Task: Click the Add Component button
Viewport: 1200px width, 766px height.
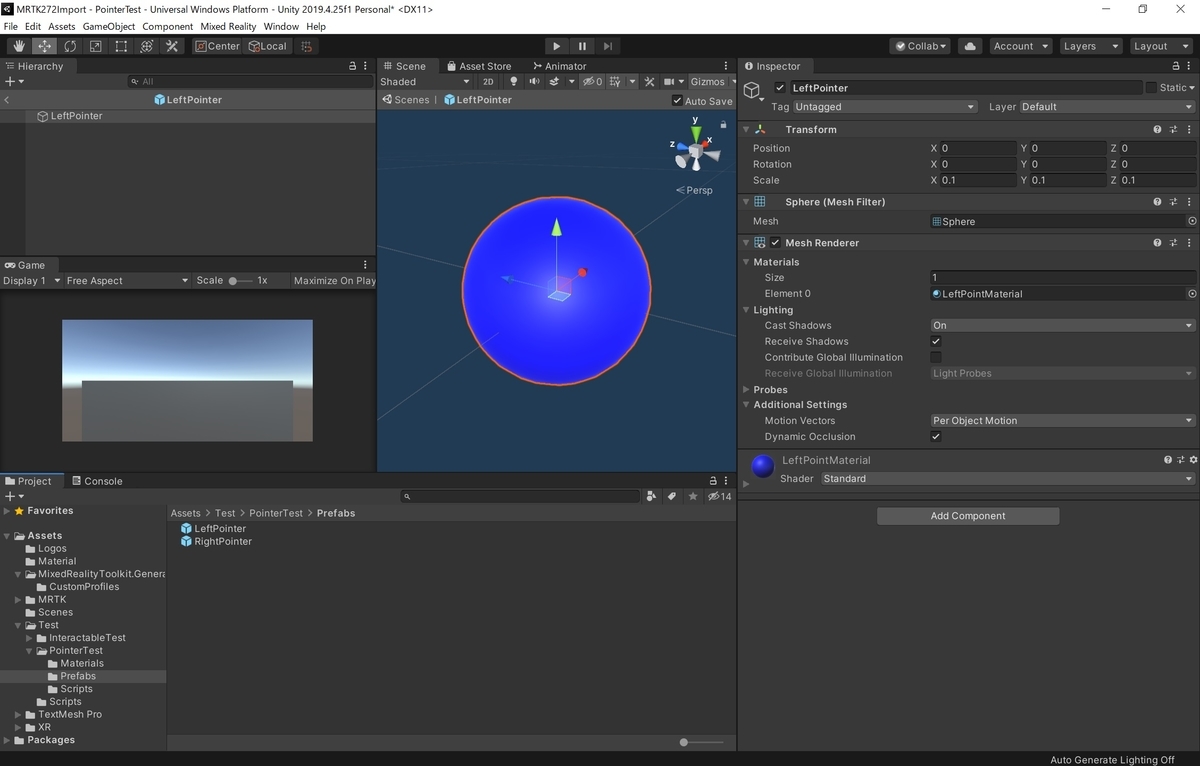Action: 968,516
